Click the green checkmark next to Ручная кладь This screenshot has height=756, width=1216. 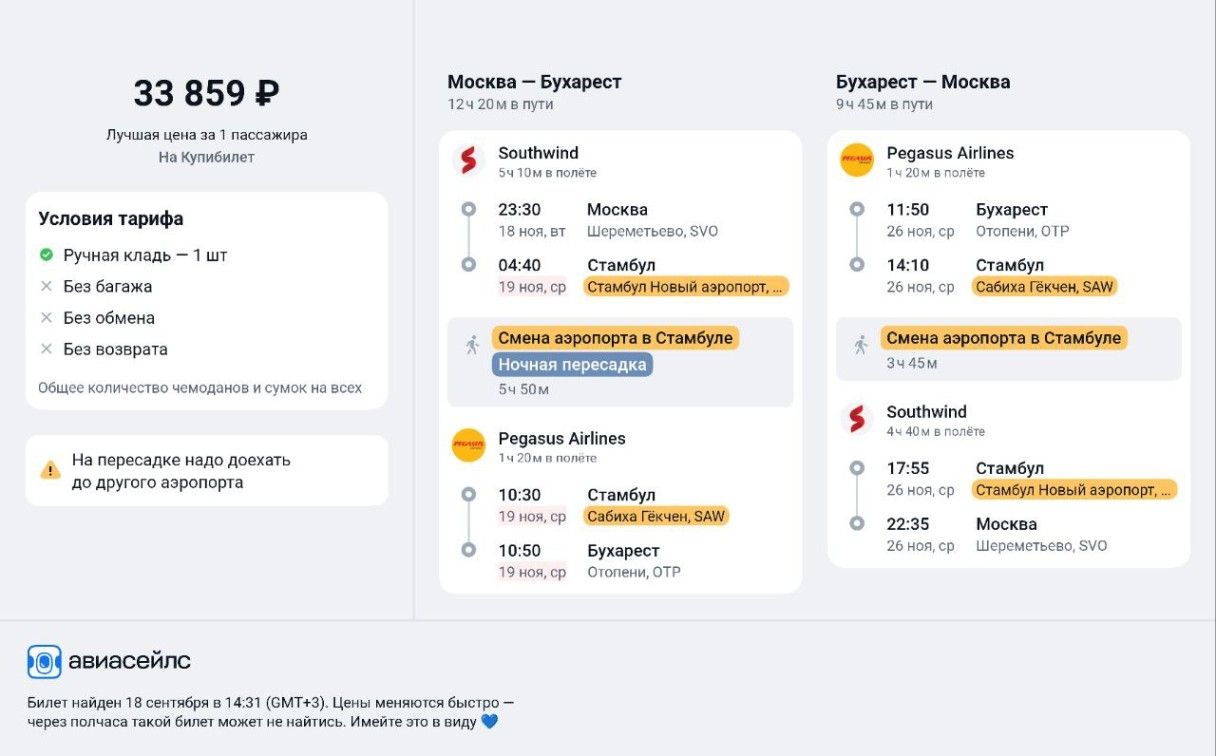click(44, 255)
